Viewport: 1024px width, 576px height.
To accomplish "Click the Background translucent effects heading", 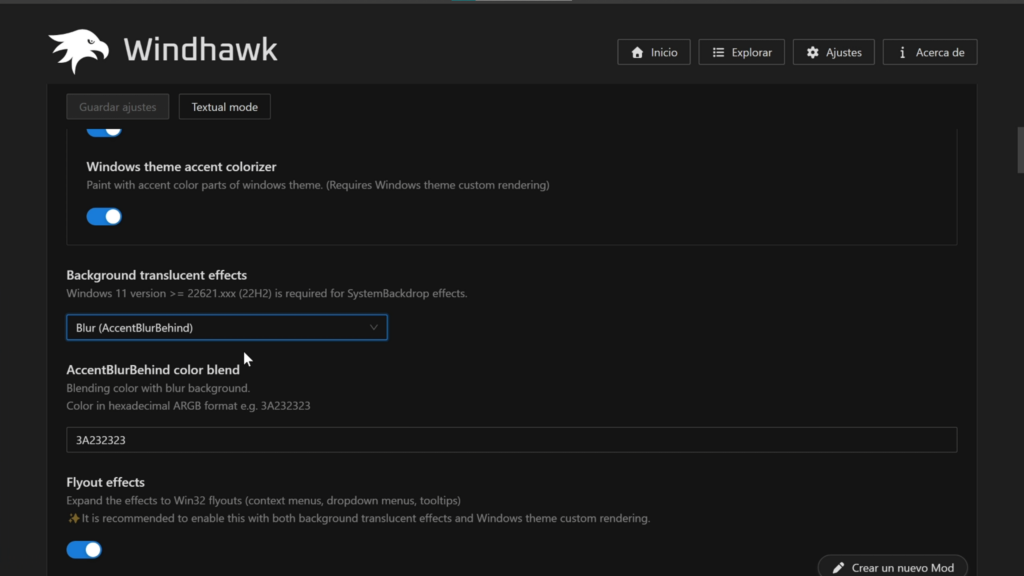I will click(157, 275).
